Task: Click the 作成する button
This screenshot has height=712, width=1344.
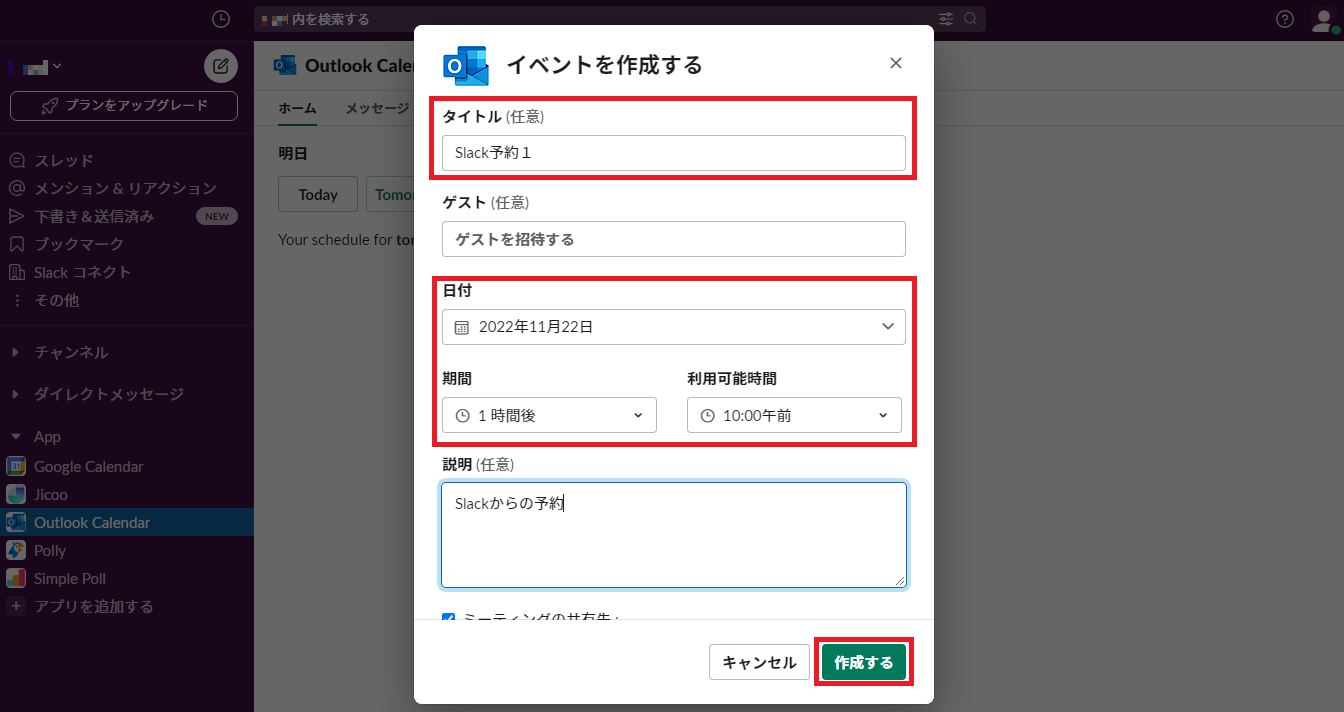Action: 864,662
